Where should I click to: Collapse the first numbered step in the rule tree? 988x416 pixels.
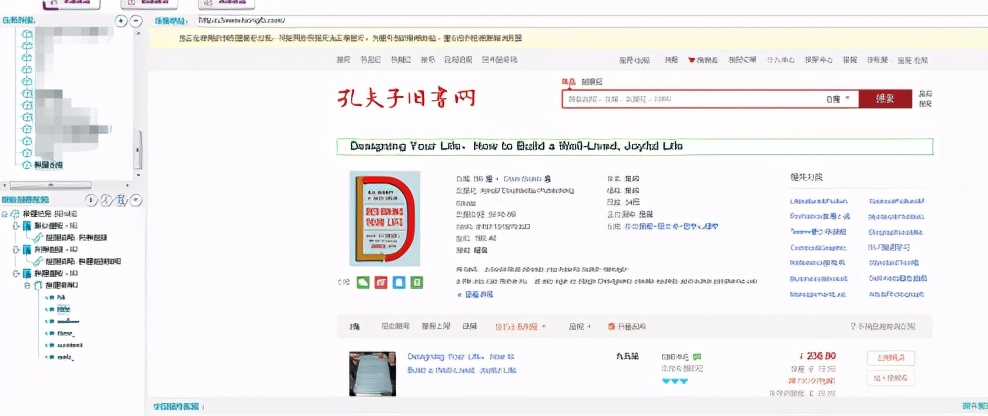[16, 226]
